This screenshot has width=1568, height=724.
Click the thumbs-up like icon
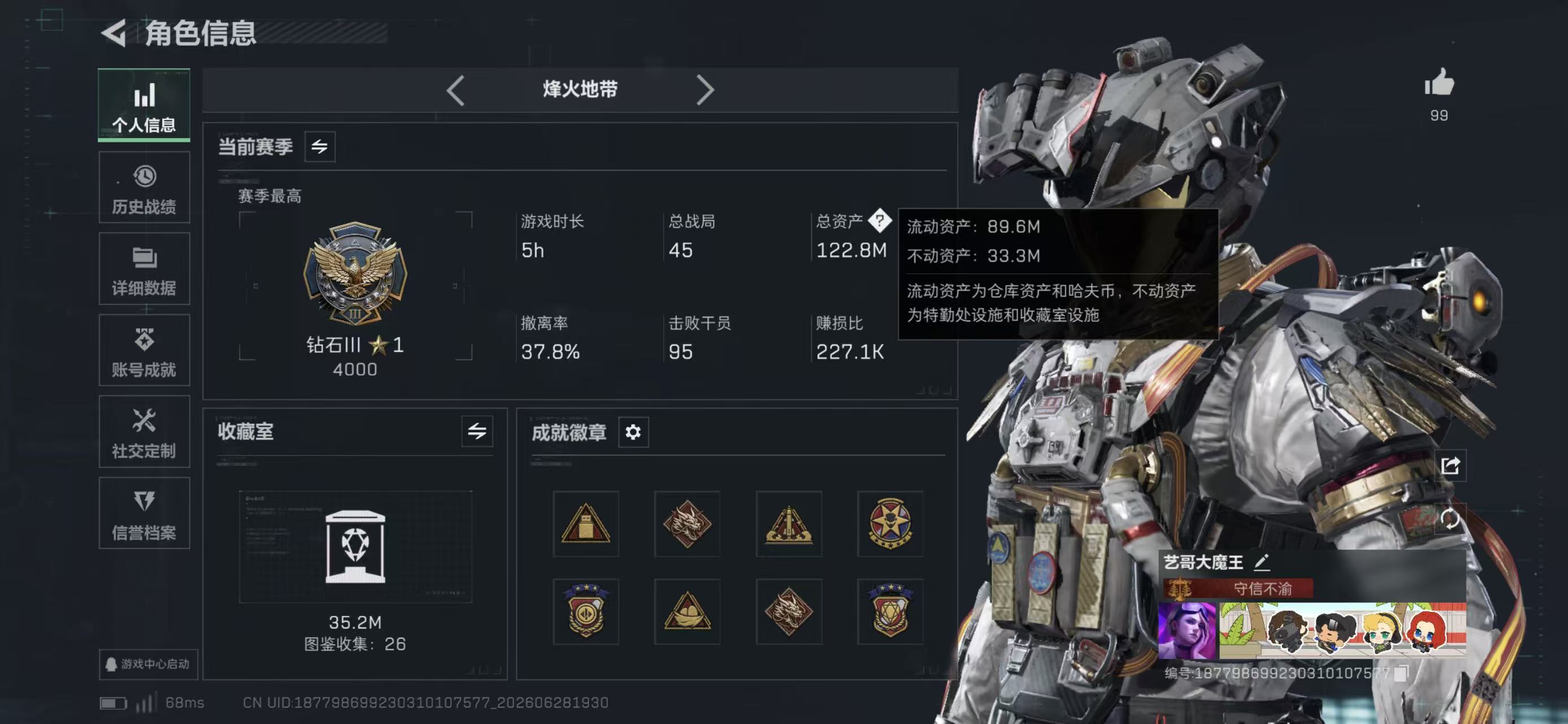[x=1439, y=82]
